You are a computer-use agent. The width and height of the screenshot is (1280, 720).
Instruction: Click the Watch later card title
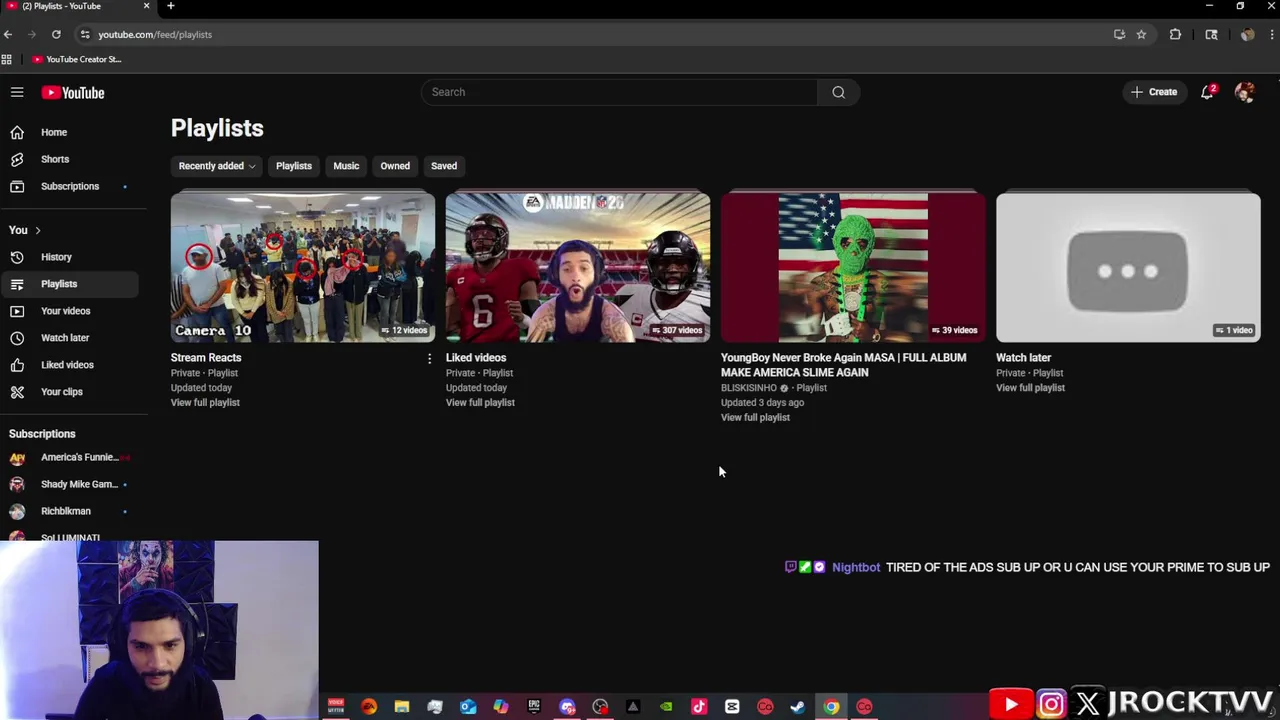pyautogui.click(x=1023, y=358)
